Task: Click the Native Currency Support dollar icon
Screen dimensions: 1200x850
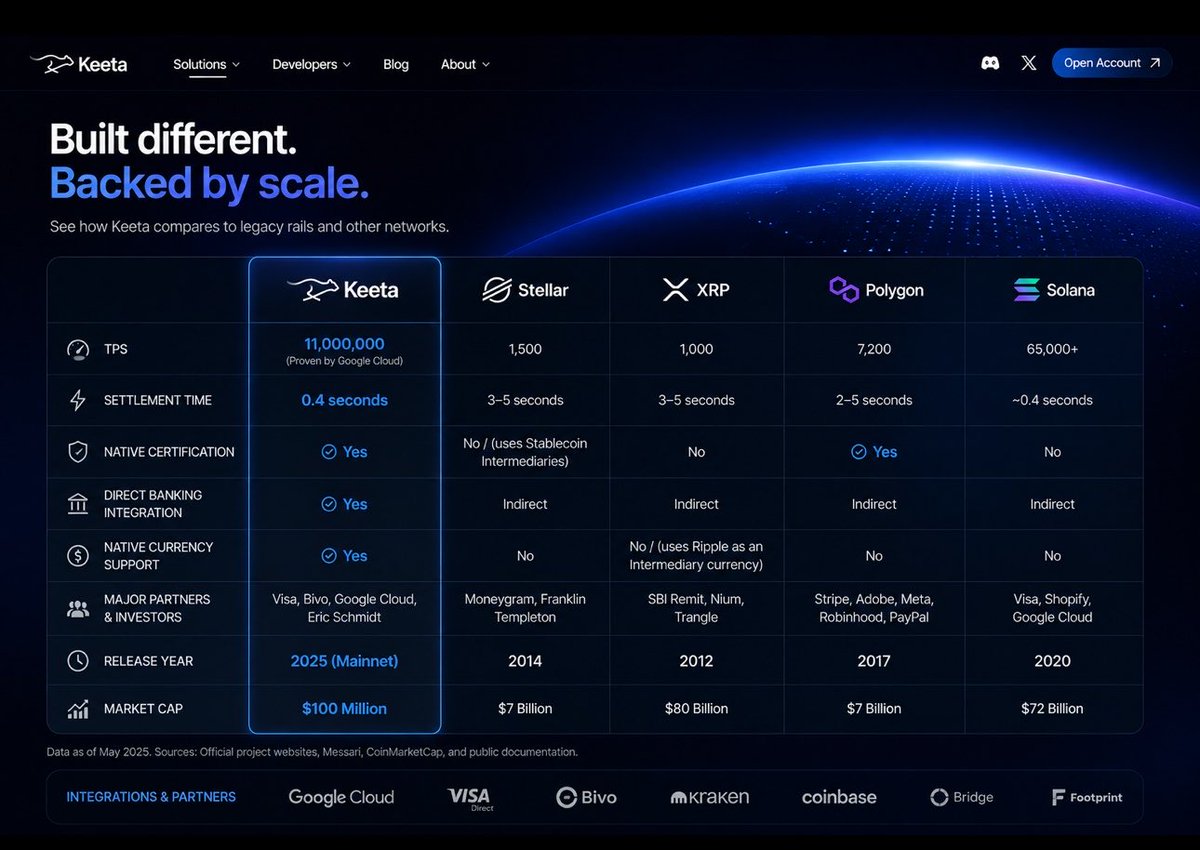Action: (x=78, y=556)
